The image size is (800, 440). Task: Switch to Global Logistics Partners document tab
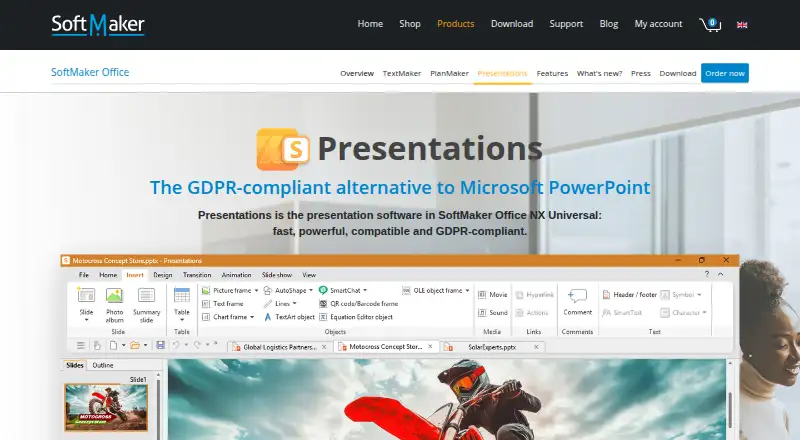click(x=280, y=347)
